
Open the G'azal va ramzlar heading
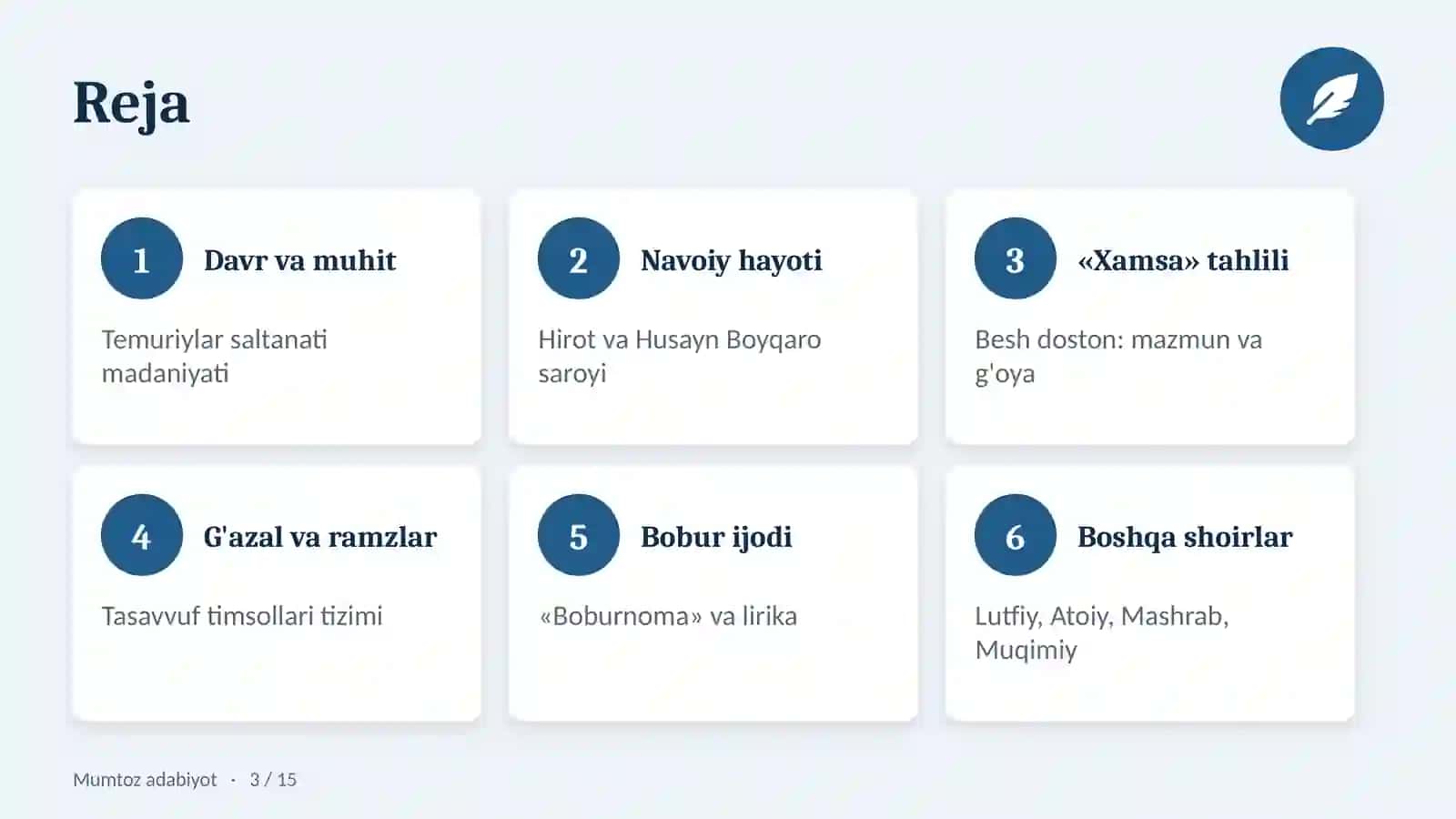(x=320, y=537)
